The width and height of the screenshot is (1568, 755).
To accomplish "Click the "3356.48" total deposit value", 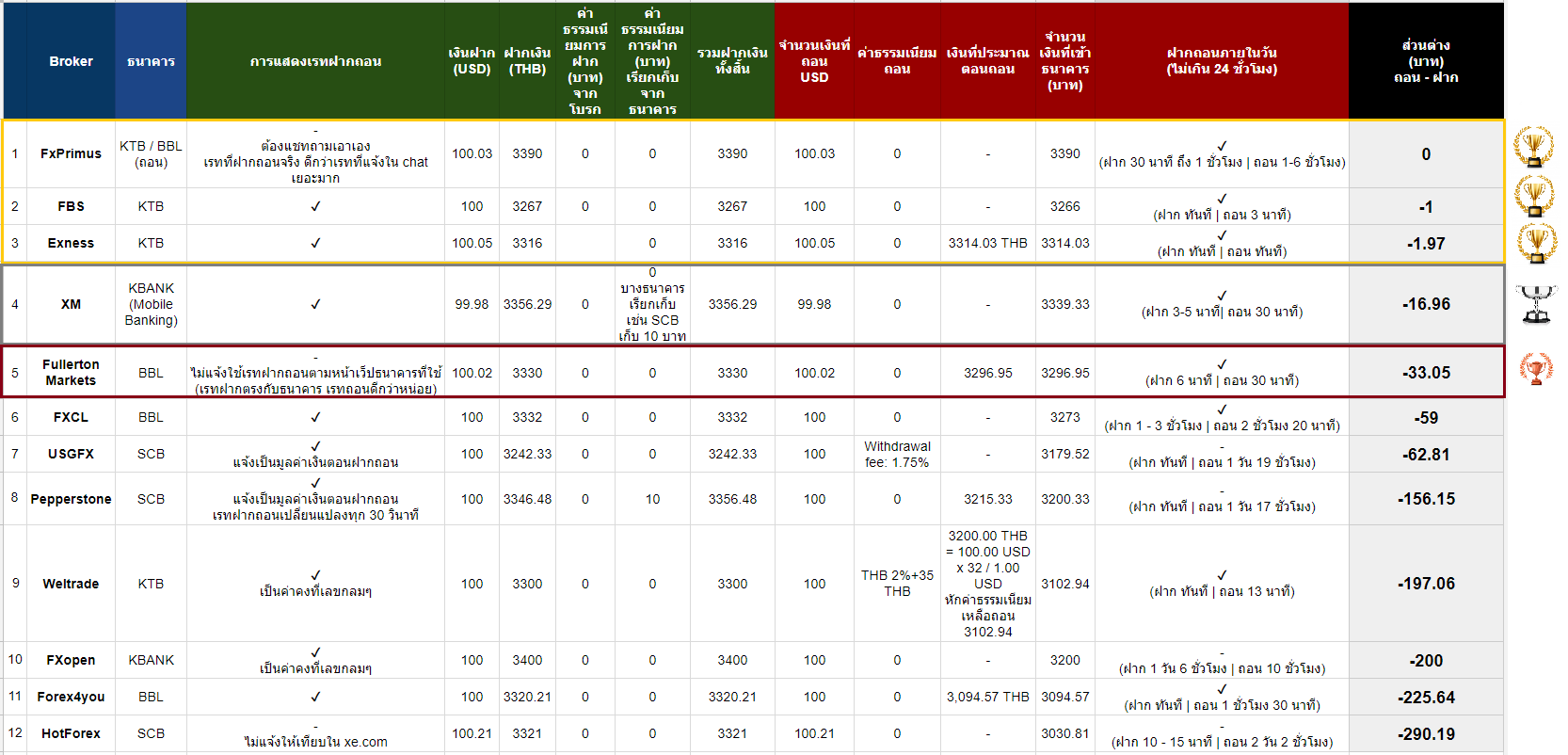I will pos(732,499).
